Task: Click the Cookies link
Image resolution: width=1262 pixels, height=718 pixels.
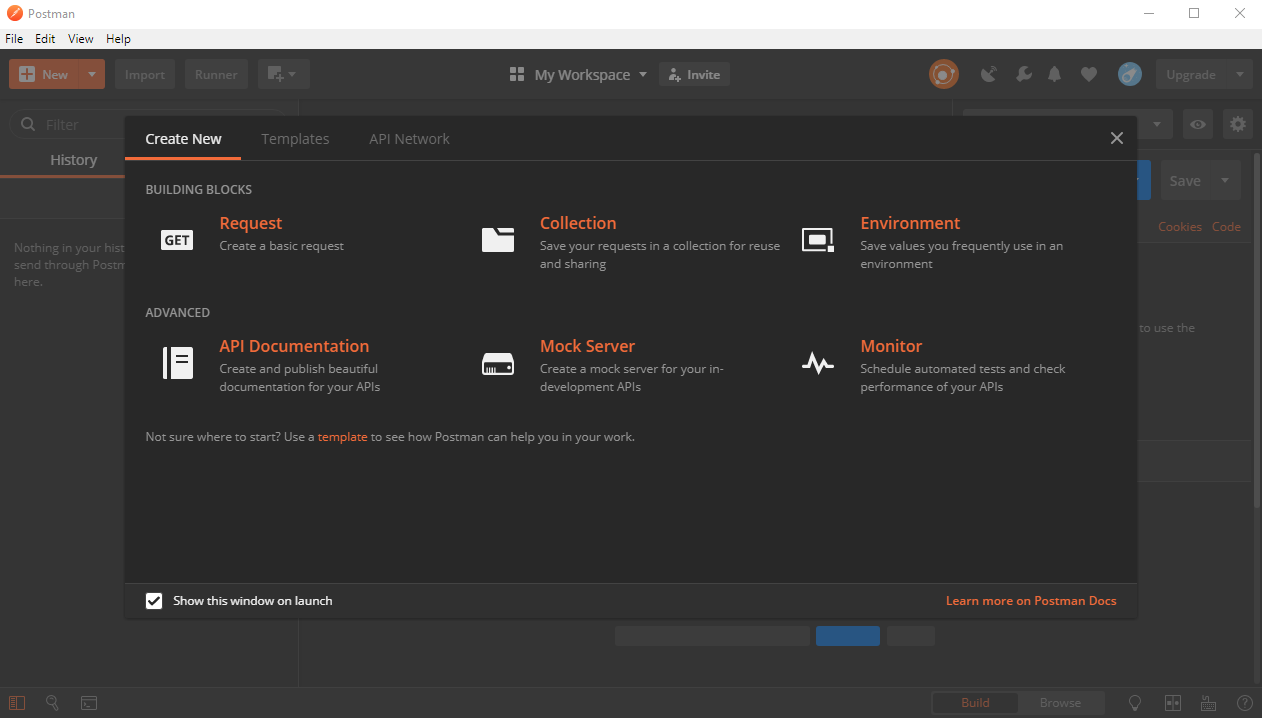Action: (1180, 227)
